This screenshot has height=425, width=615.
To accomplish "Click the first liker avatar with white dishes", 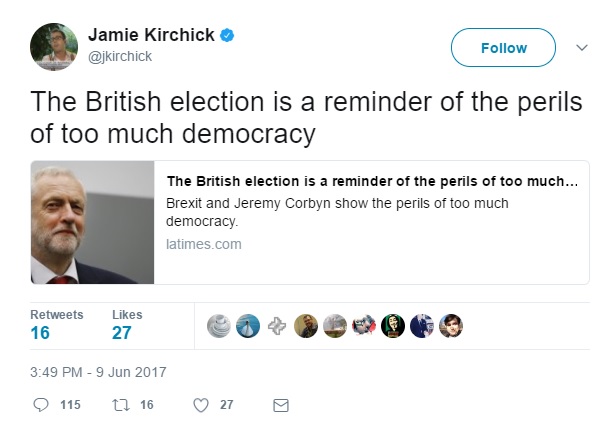I will [x=219, y=326].
